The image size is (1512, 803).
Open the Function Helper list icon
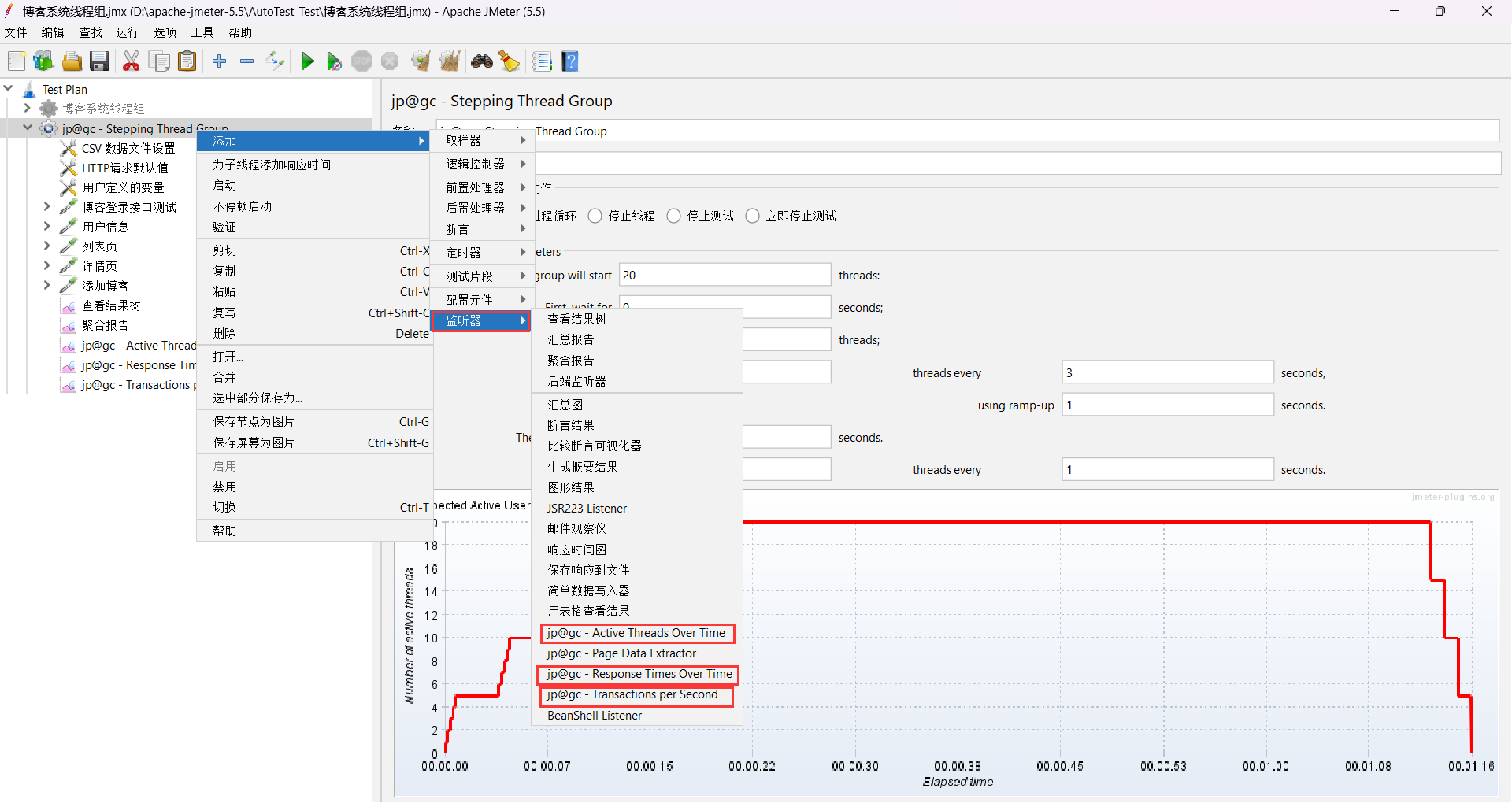[542, 61]
